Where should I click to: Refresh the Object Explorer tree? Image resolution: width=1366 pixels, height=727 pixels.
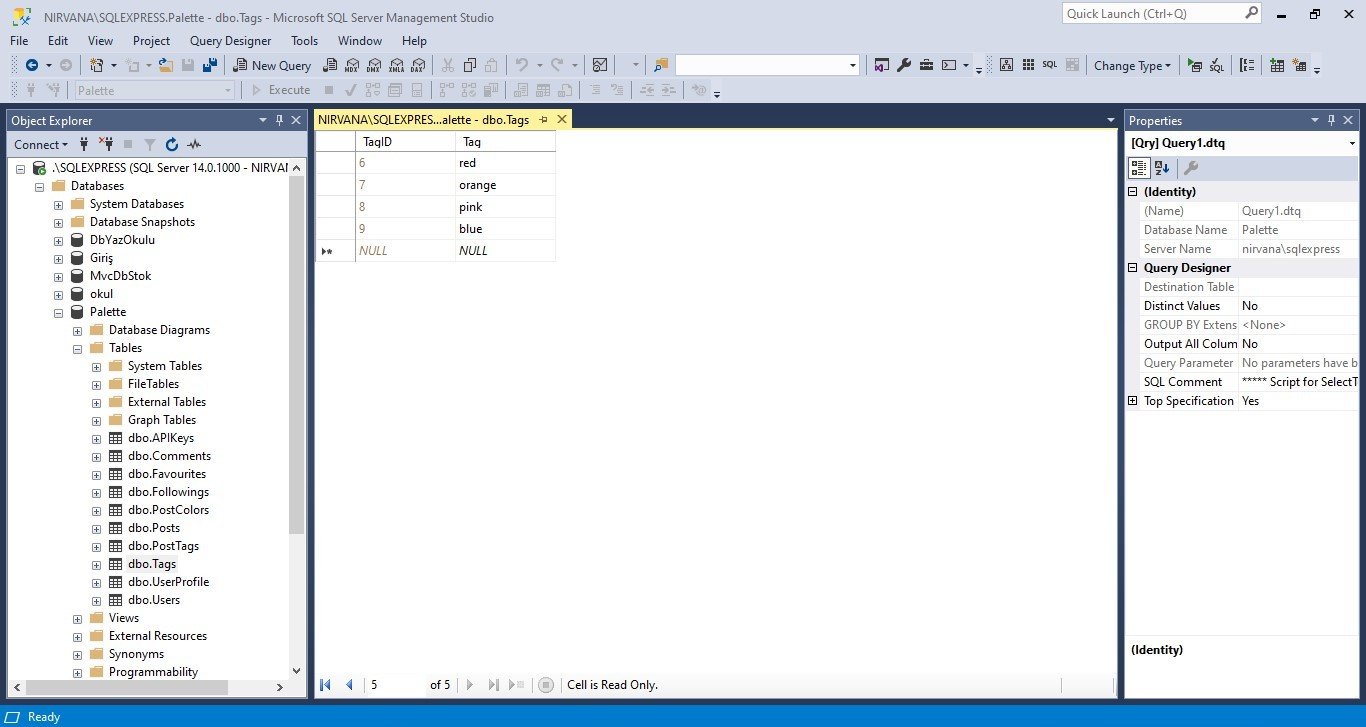click(172, 144)
